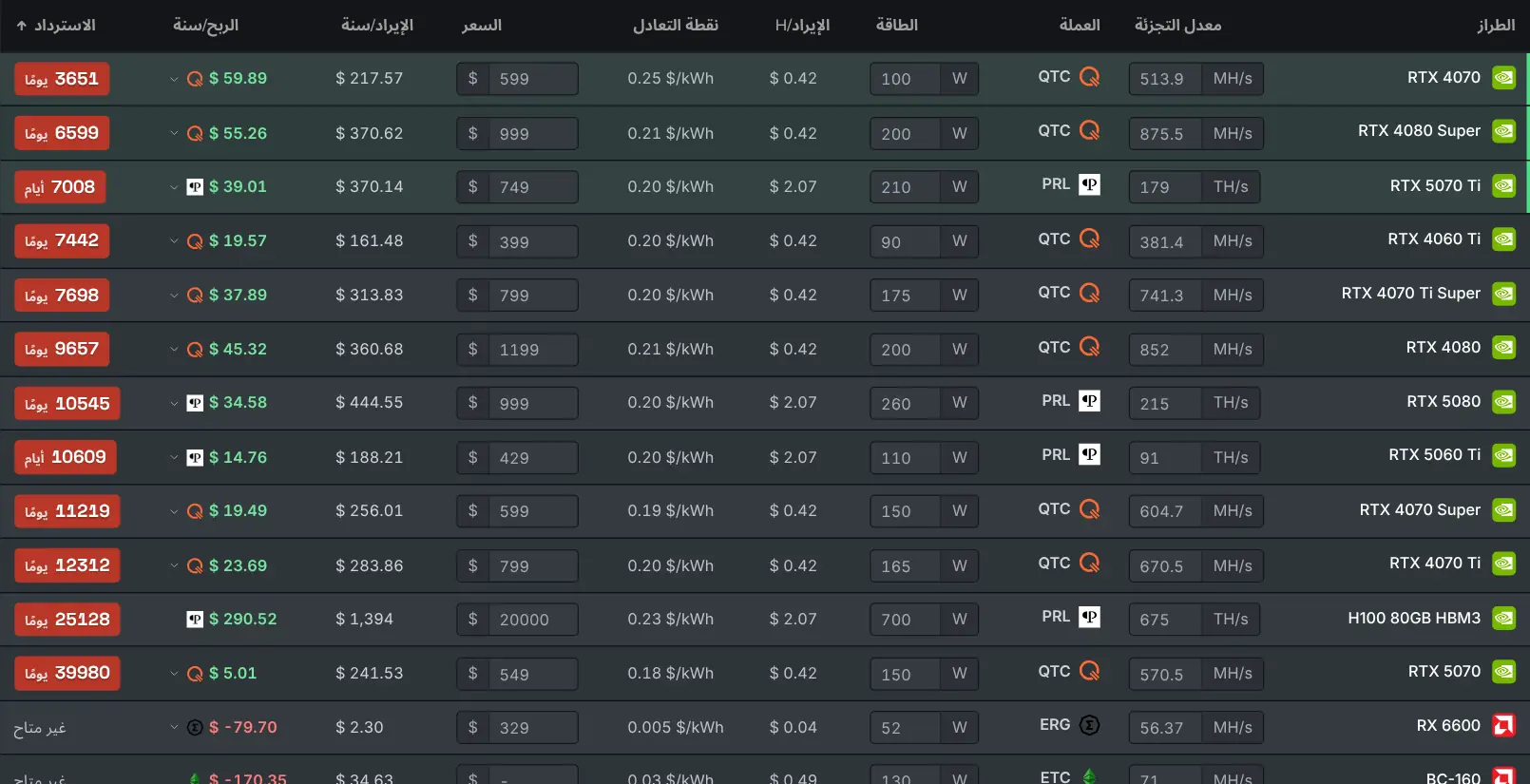Screen dimensions: 1530x784
Task: Expand profit chevron next to $ -79.70
Action: pos(174,728)
